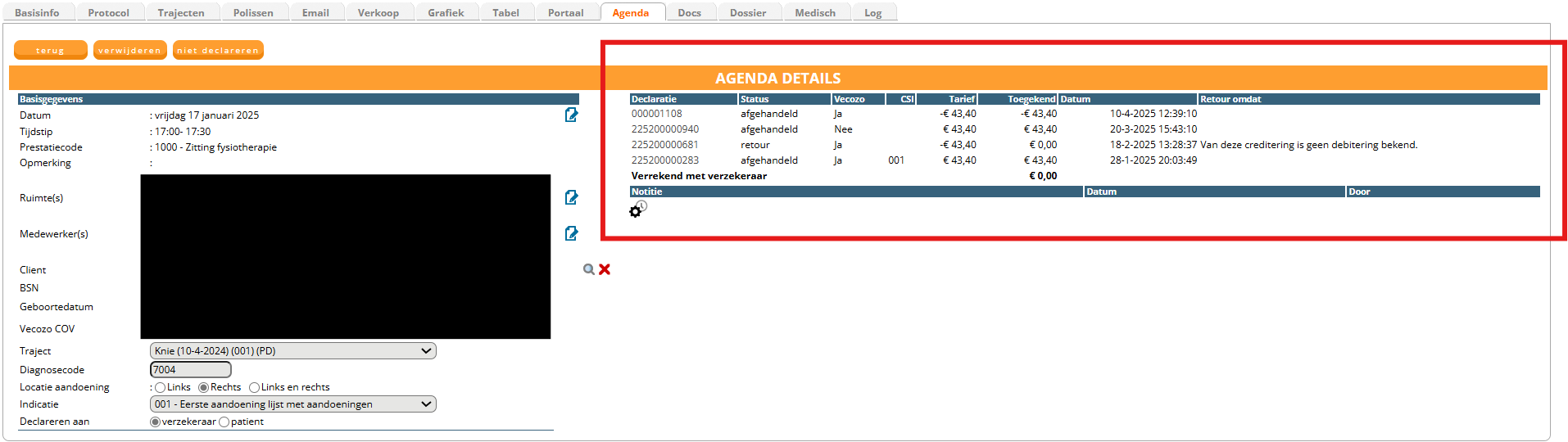
Task: Click the verwijderen button
Action: [x=129, y=51]
